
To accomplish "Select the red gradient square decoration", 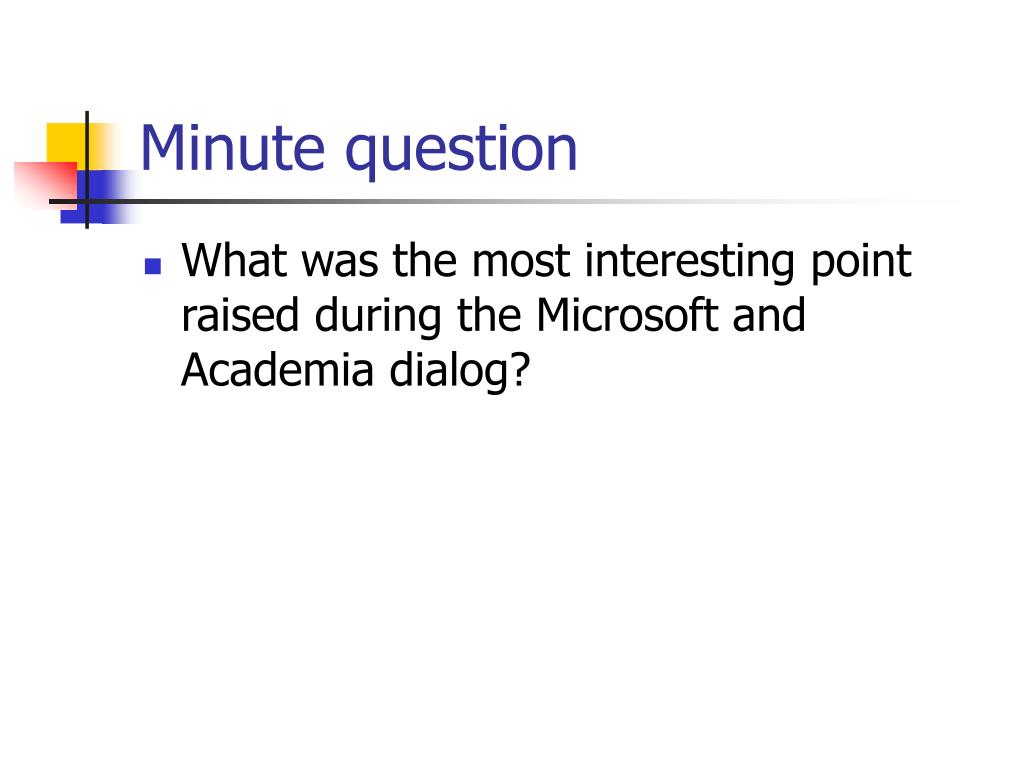I will pyautogui.click(x=46, y=185).
